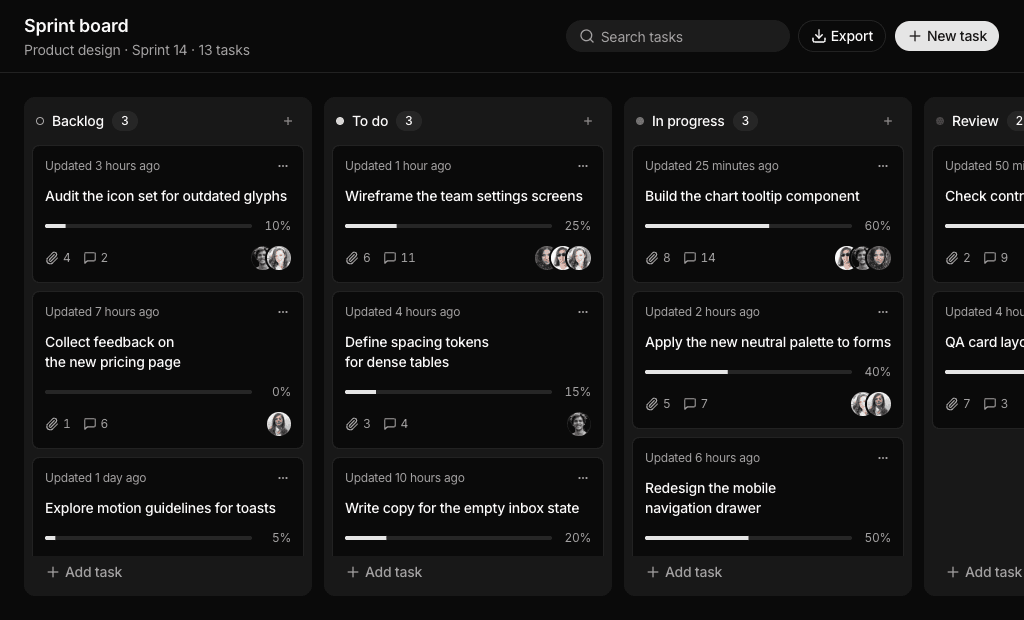This screenshot has width=1024, height=620.
Task: Click assignee avatars on Wireframe team settings card
Action: coord(563,258)
